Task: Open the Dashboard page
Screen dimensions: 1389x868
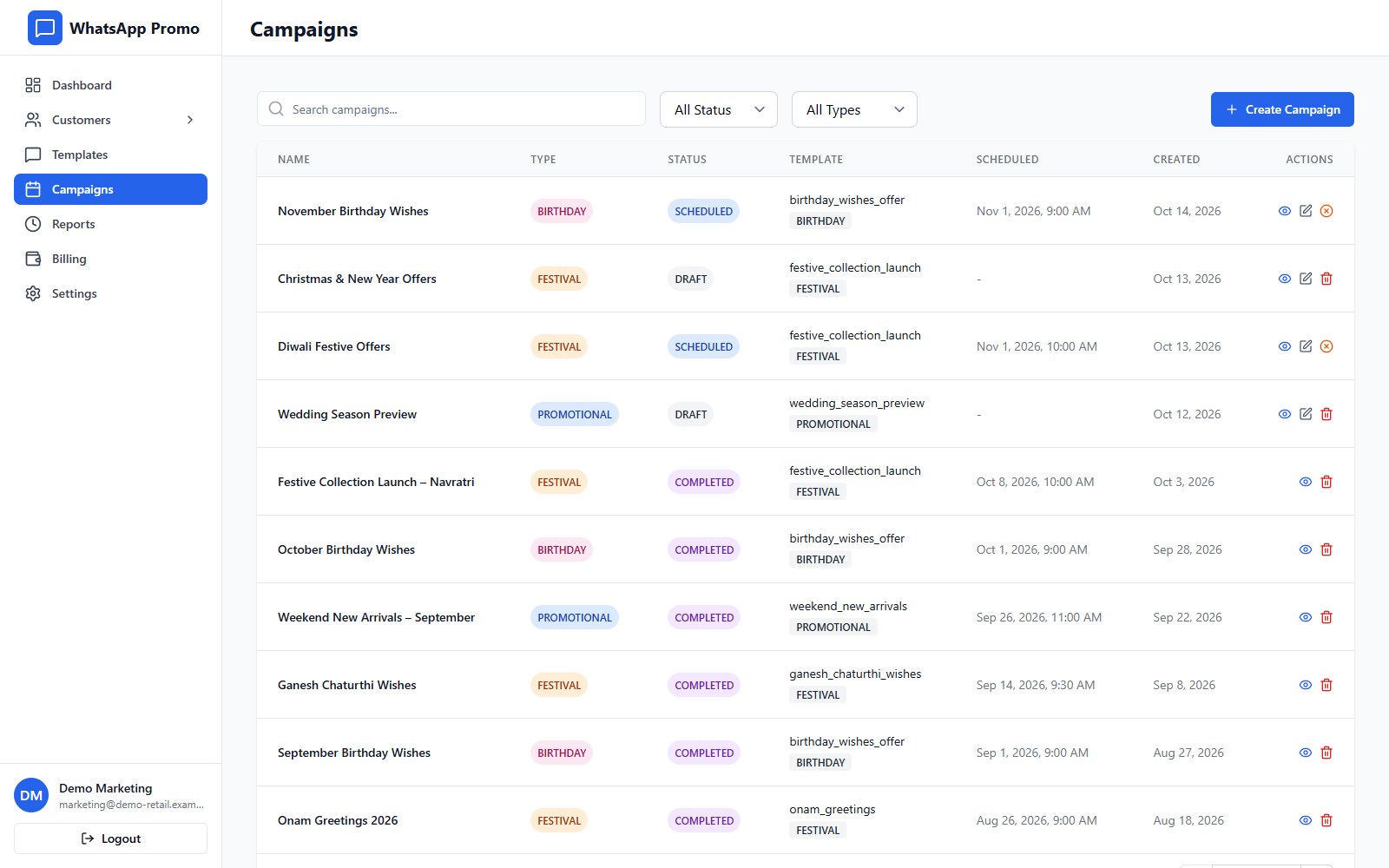Action: [x=110, y=85]
